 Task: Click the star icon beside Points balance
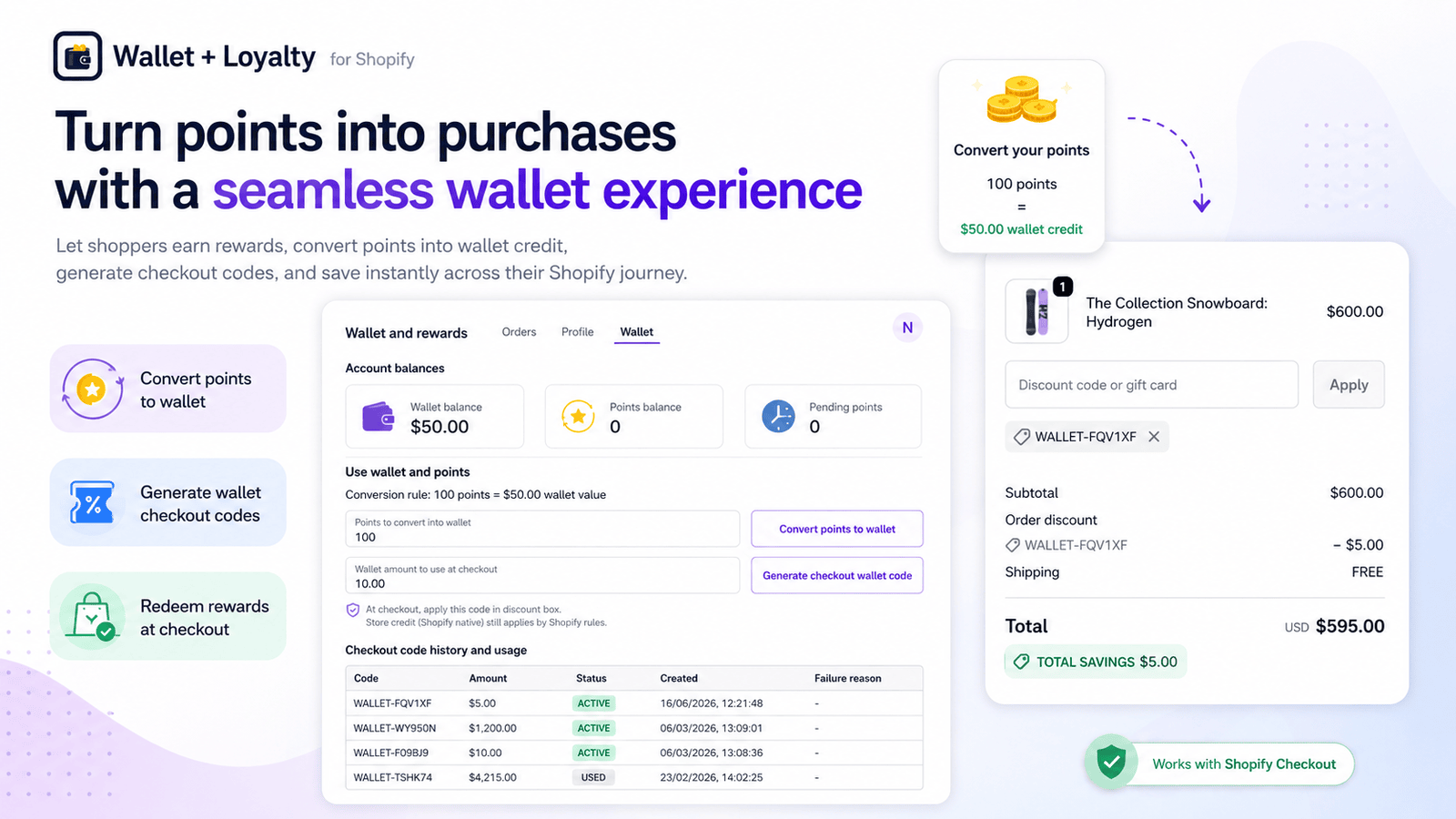tap(578, 417)
